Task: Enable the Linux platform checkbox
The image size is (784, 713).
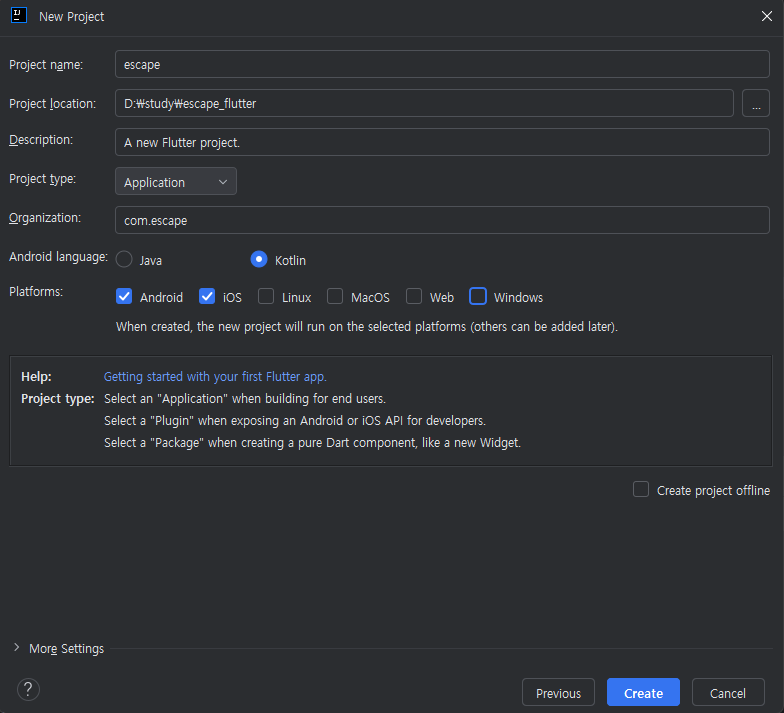Action: [x=266, y=296]
